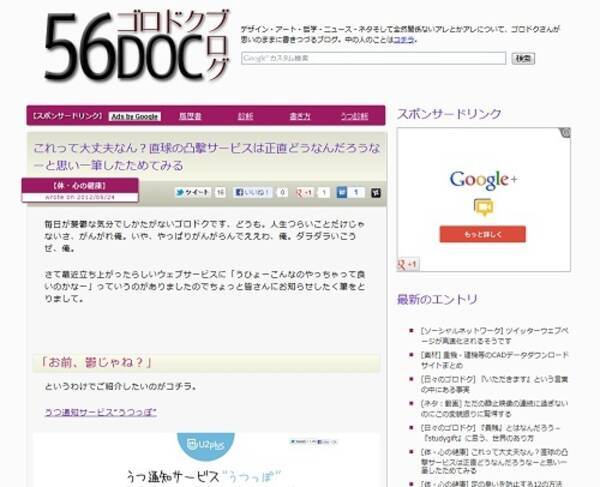Viewport: 600px width, 487px height.
Task: Click the wrote on 2012/03/24 date line
Action: tap(80, 197)
